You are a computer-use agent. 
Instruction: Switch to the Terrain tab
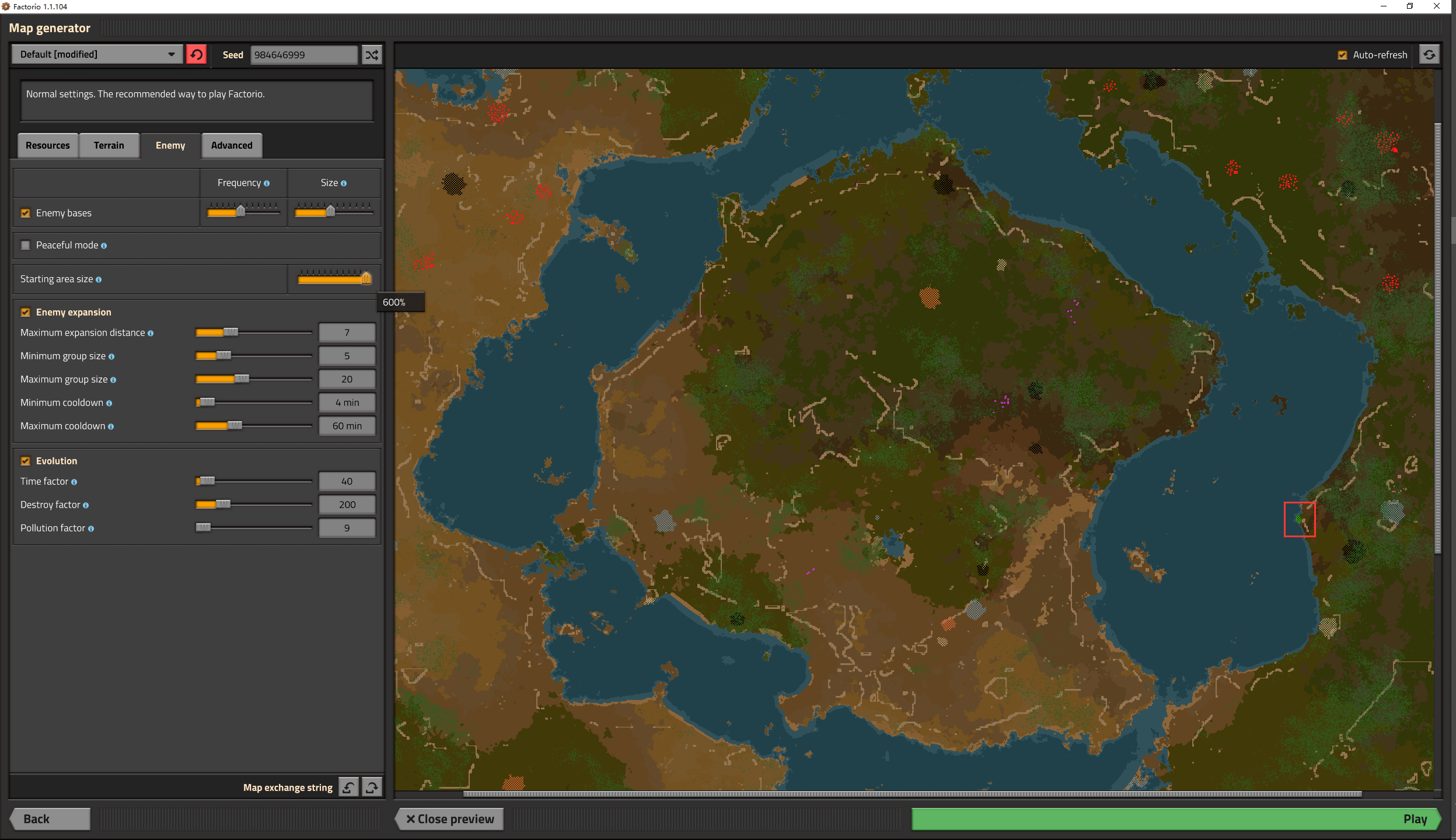coord(109,145)
